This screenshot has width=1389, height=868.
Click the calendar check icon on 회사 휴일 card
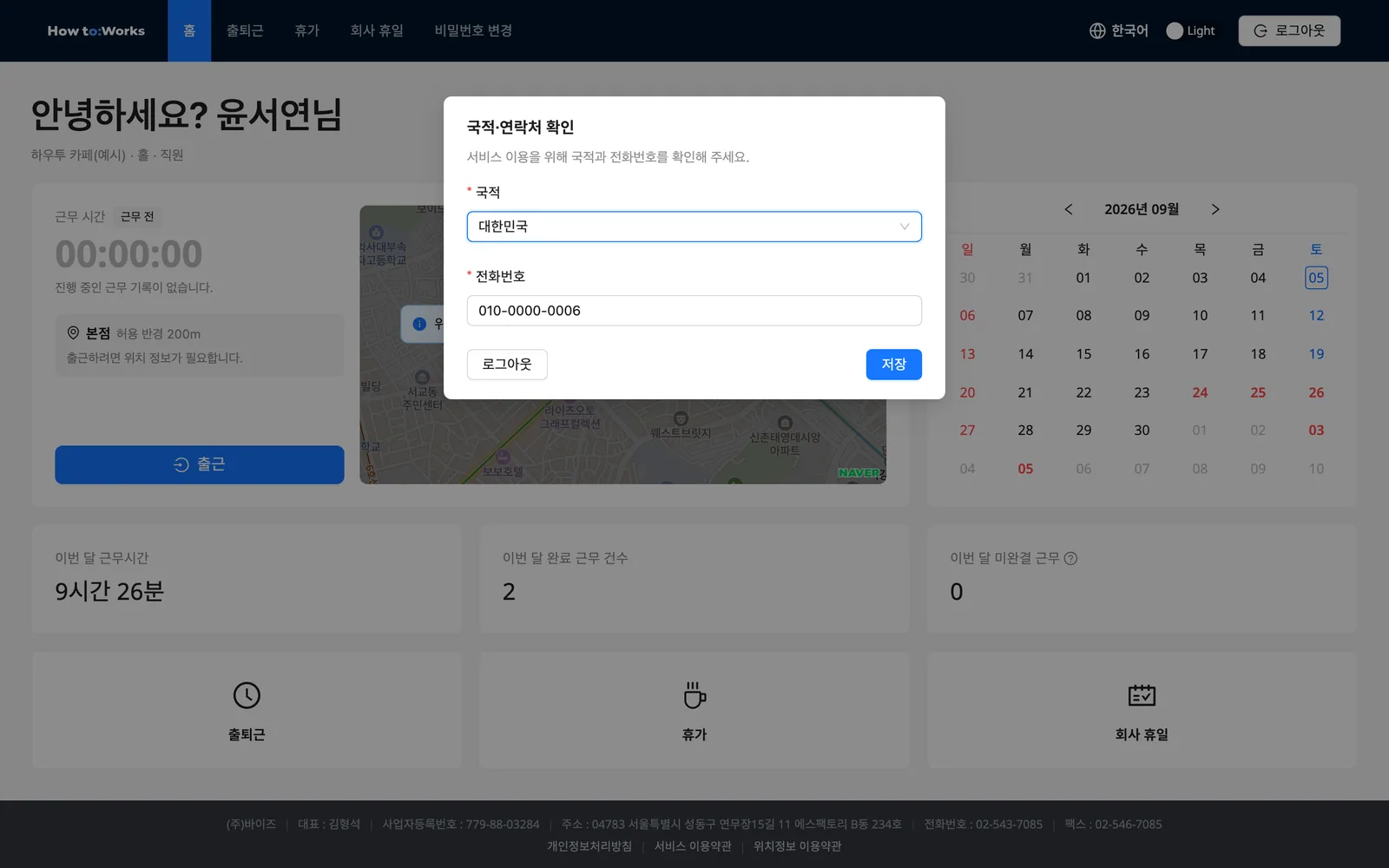click(x=1142, y=695)
